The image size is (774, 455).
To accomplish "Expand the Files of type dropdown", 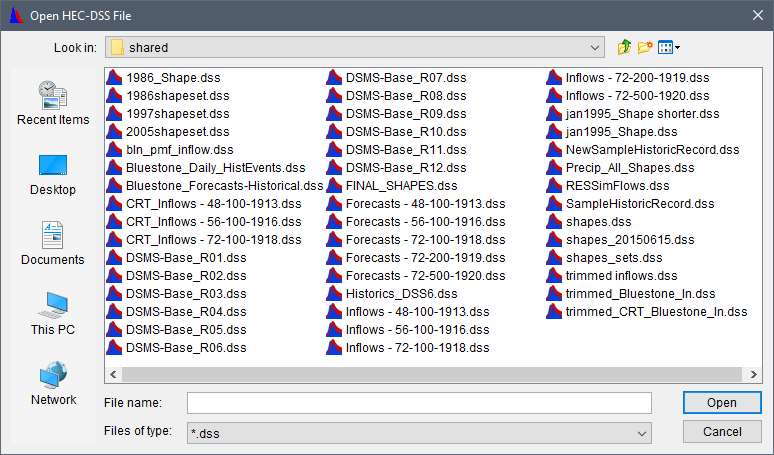I will click(642, 432).
